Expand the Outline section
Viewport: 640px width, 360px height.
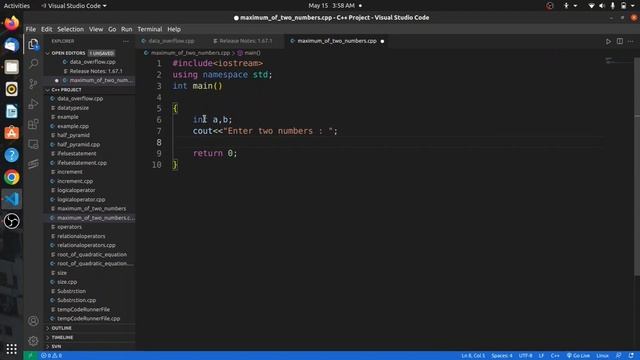coord(62,328)
